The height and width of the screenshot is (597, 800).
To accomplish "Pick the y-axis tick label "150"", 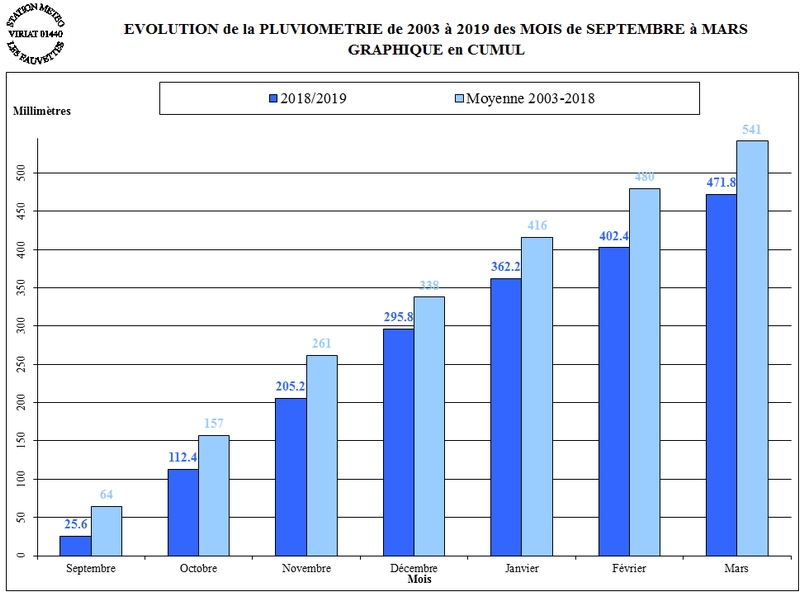I will 20,441.
